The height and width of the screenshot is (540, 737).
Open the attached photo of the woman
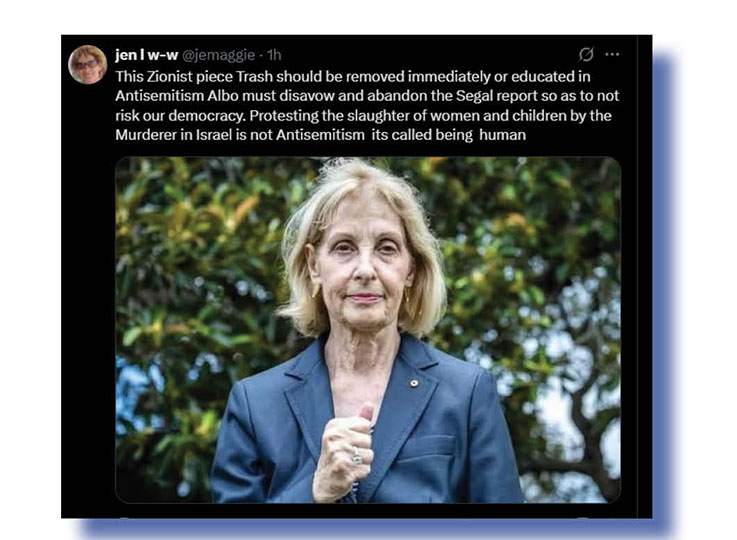[x=368, y=330]
